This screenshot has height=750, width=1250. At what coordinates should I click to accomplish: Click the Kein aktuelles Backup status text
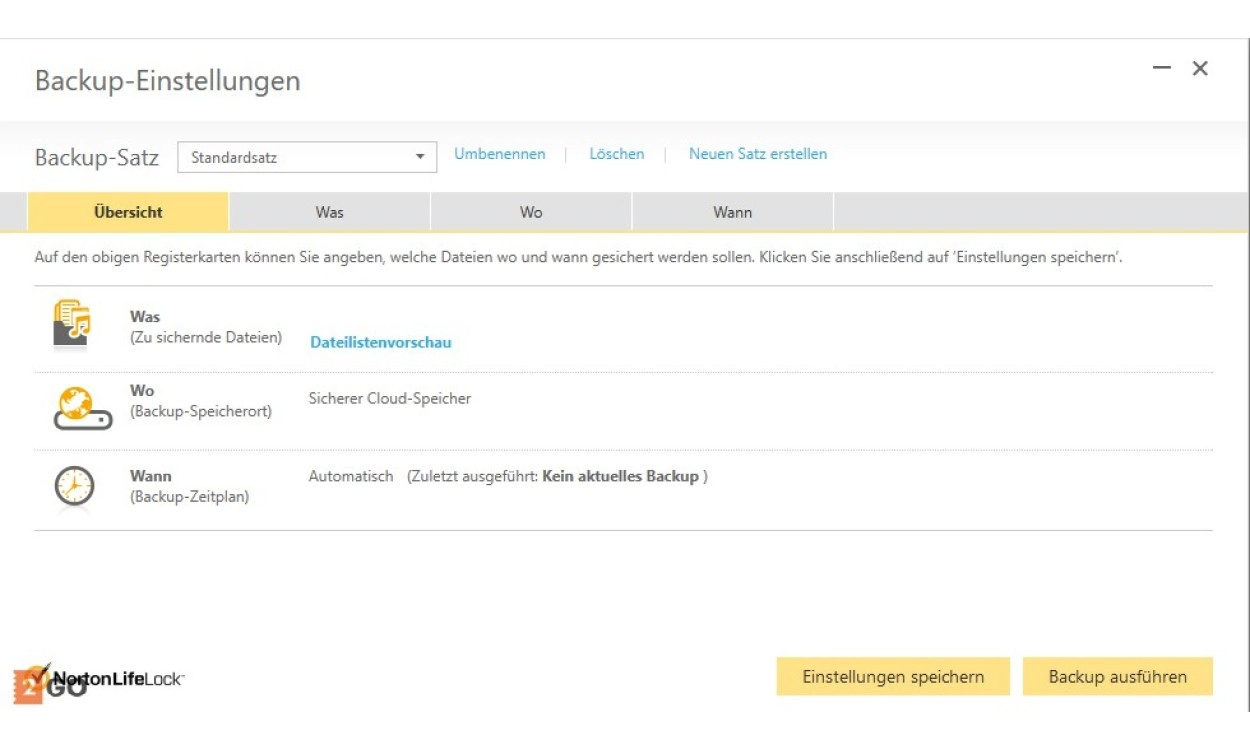tap(620, 477)
